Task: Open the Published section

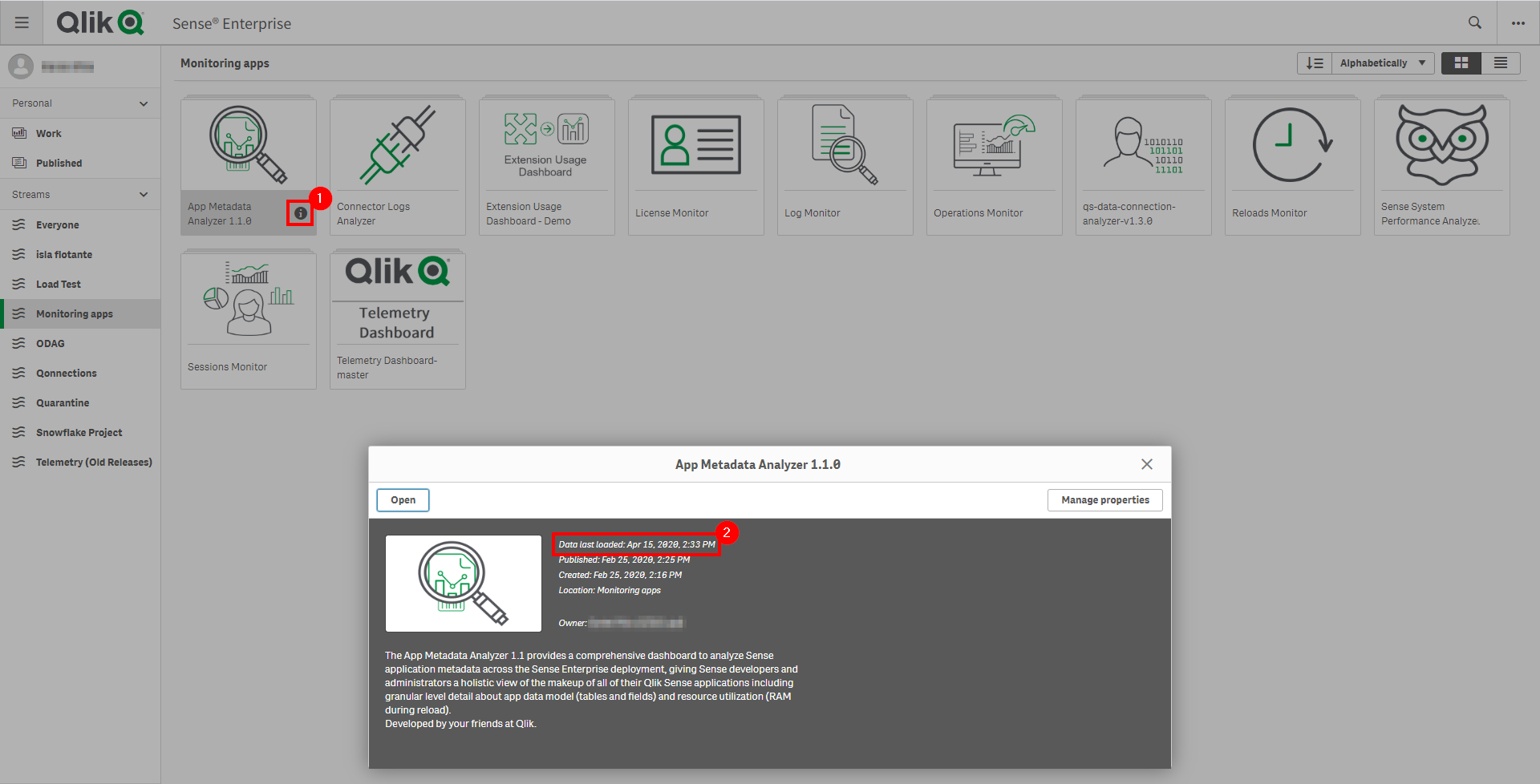Action: point(80,164)
